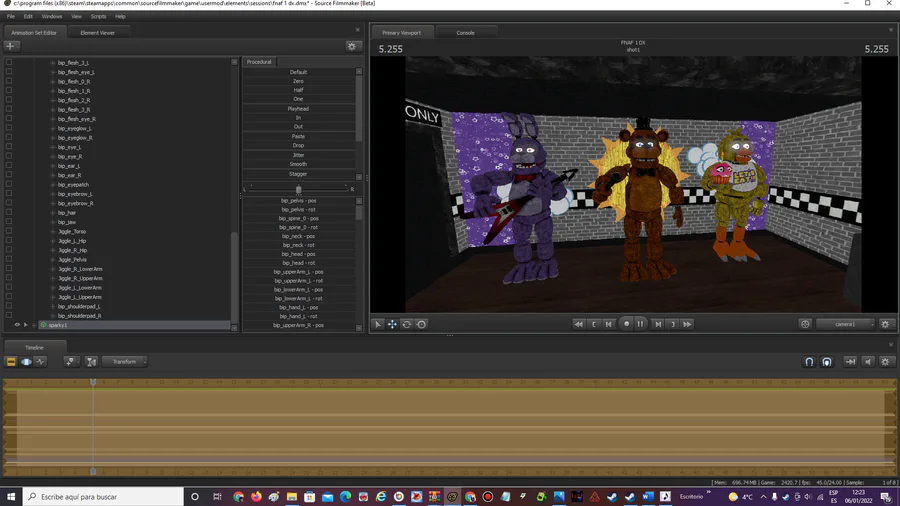Open the timeline gear settings

pos(885,361)
